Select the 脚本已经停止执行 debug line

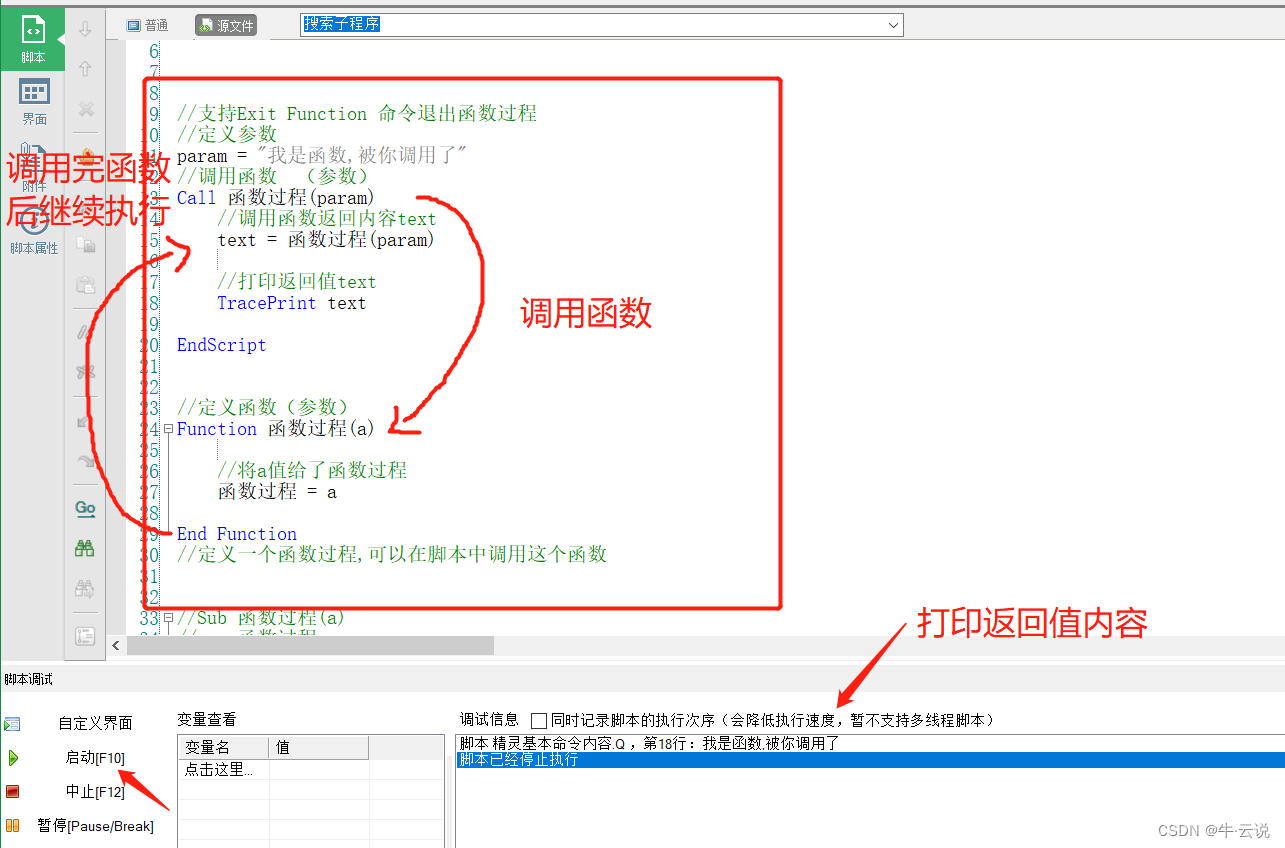pos(869,760)
